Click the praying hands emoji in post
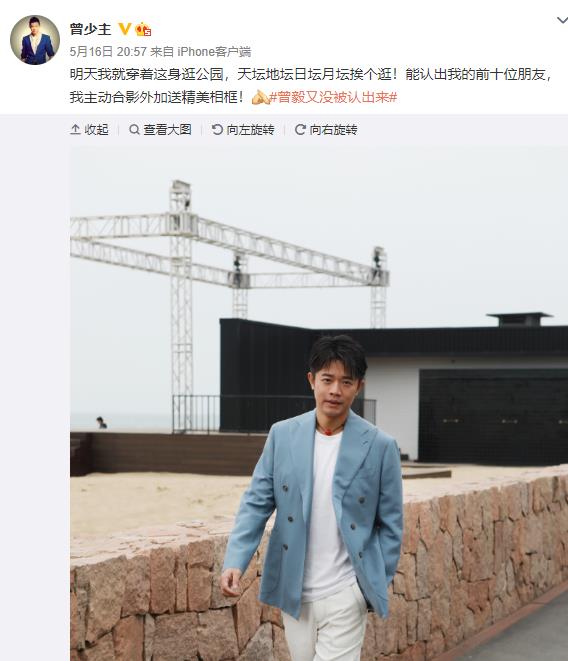This screenshot has width=568, height=661. (260, 97)
